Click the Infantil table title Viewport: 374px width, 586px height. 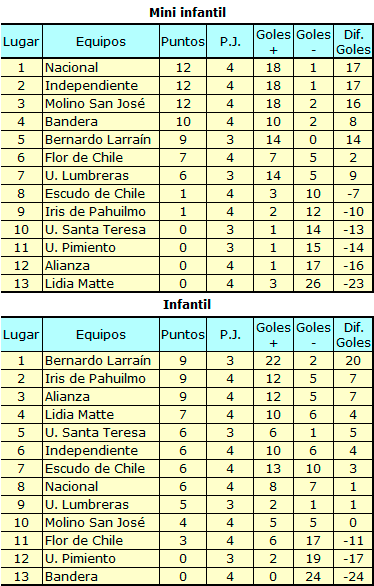tap(187, 305)
